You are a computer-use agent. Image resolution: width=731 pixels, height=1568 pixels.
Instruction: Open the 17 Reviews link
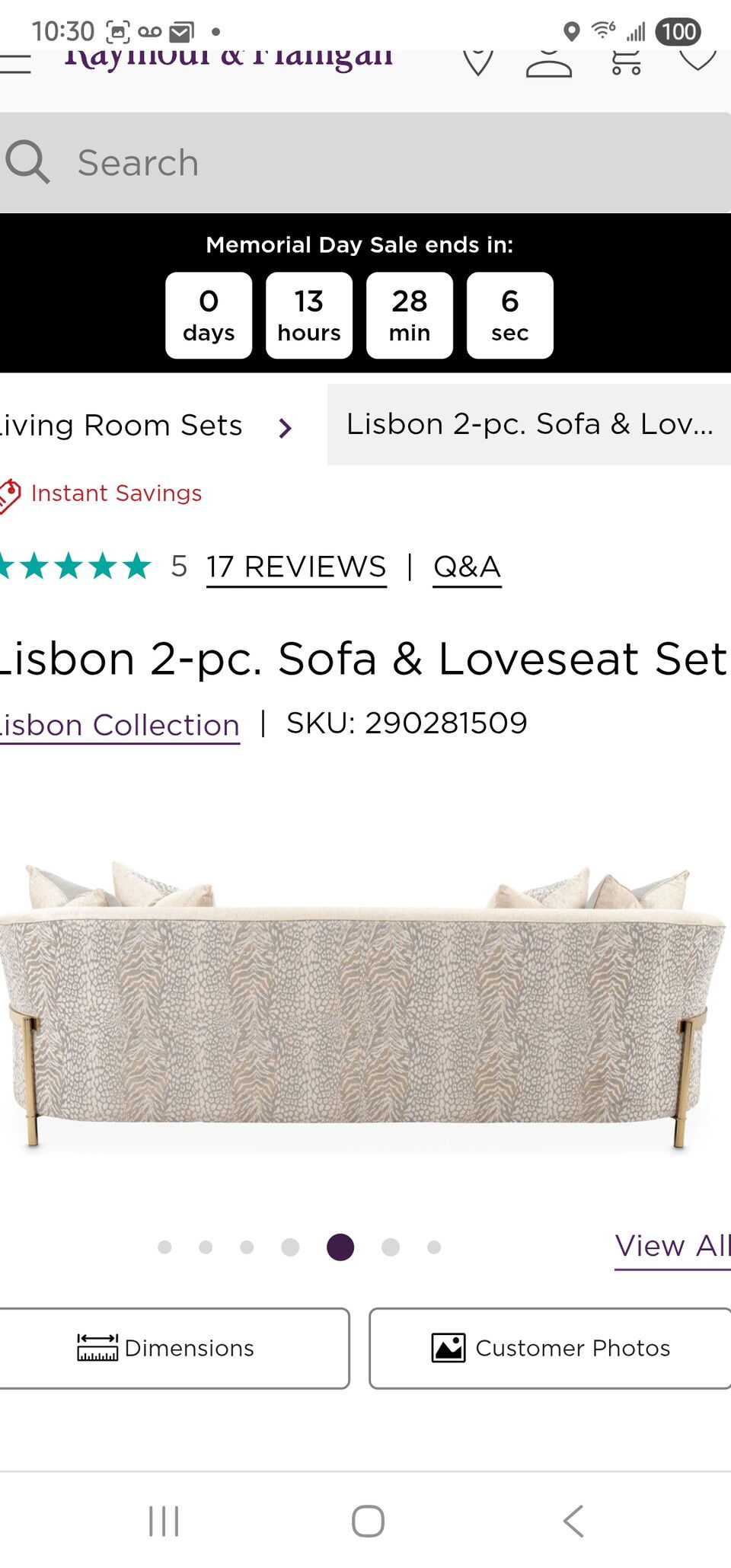point(296,567)
